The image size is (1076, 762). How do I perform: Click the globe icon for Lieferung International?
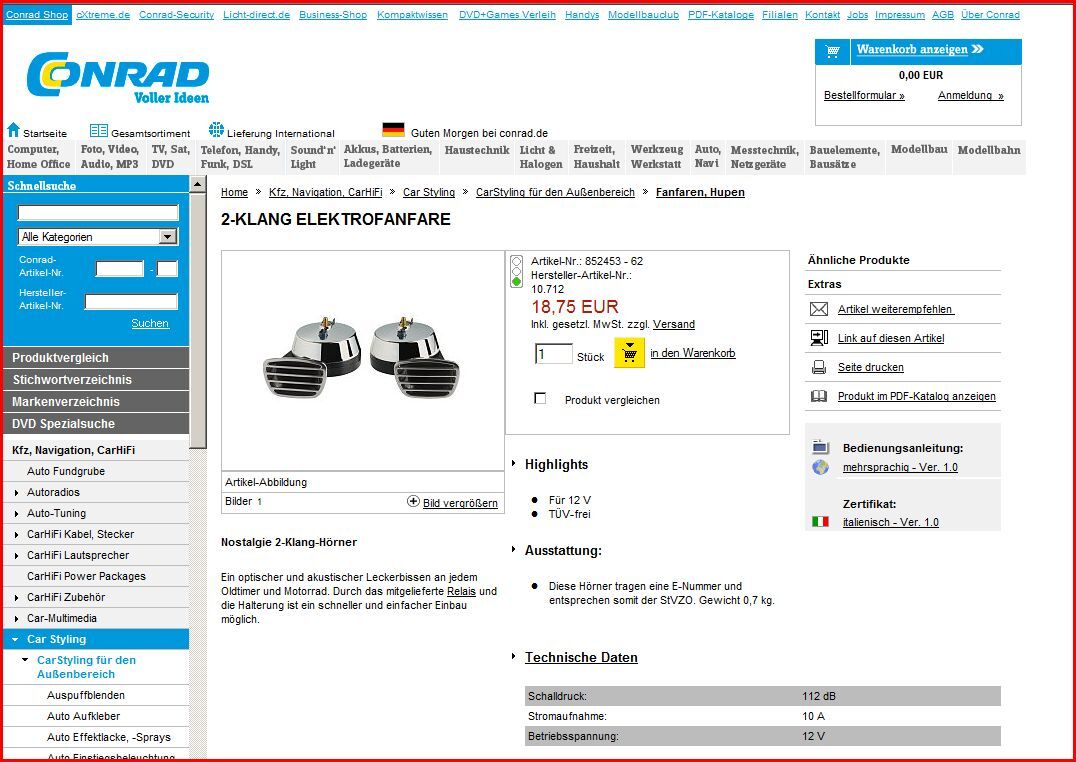click(216, 130)
